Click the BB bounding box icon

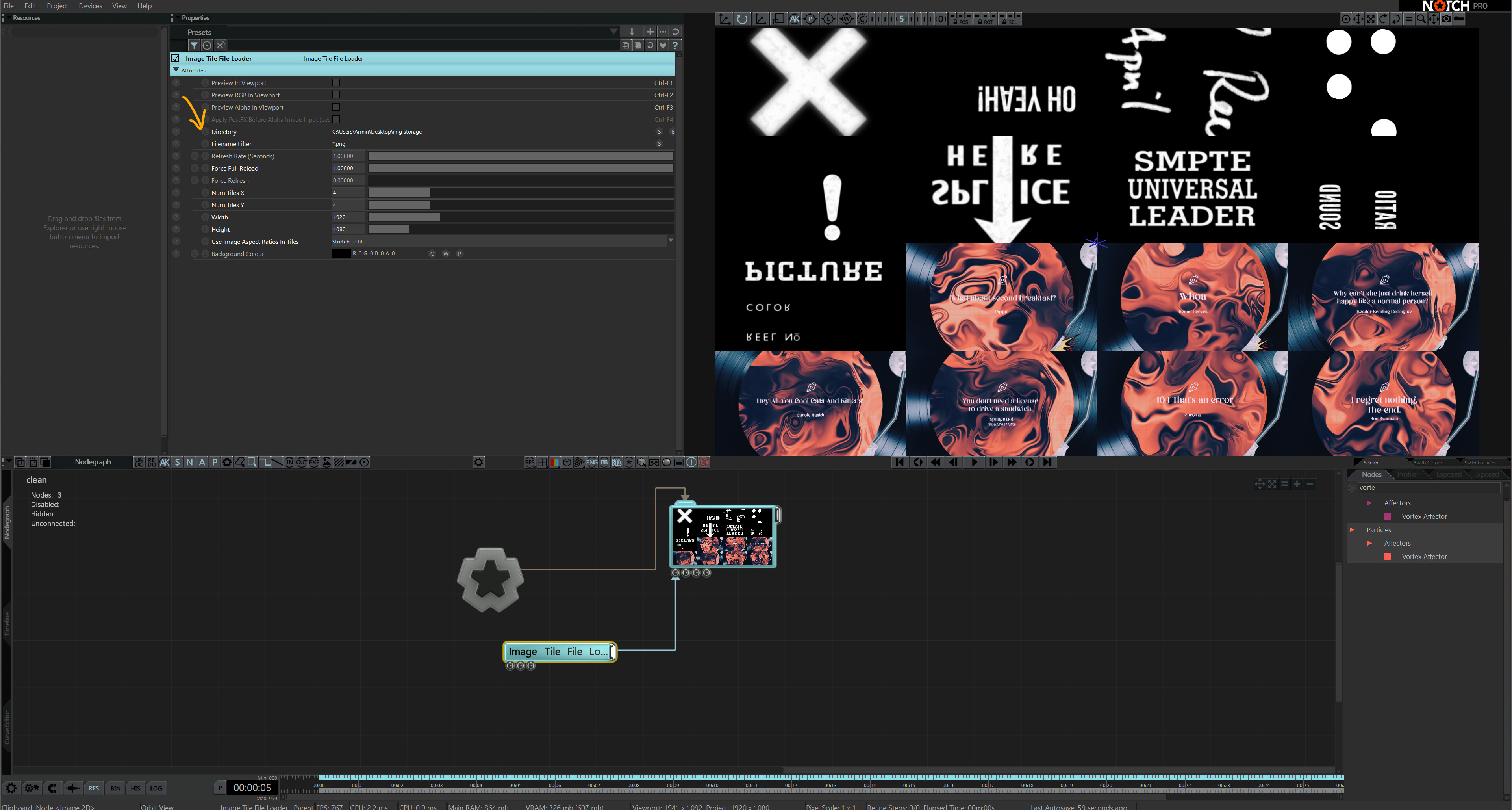(604, 462)
